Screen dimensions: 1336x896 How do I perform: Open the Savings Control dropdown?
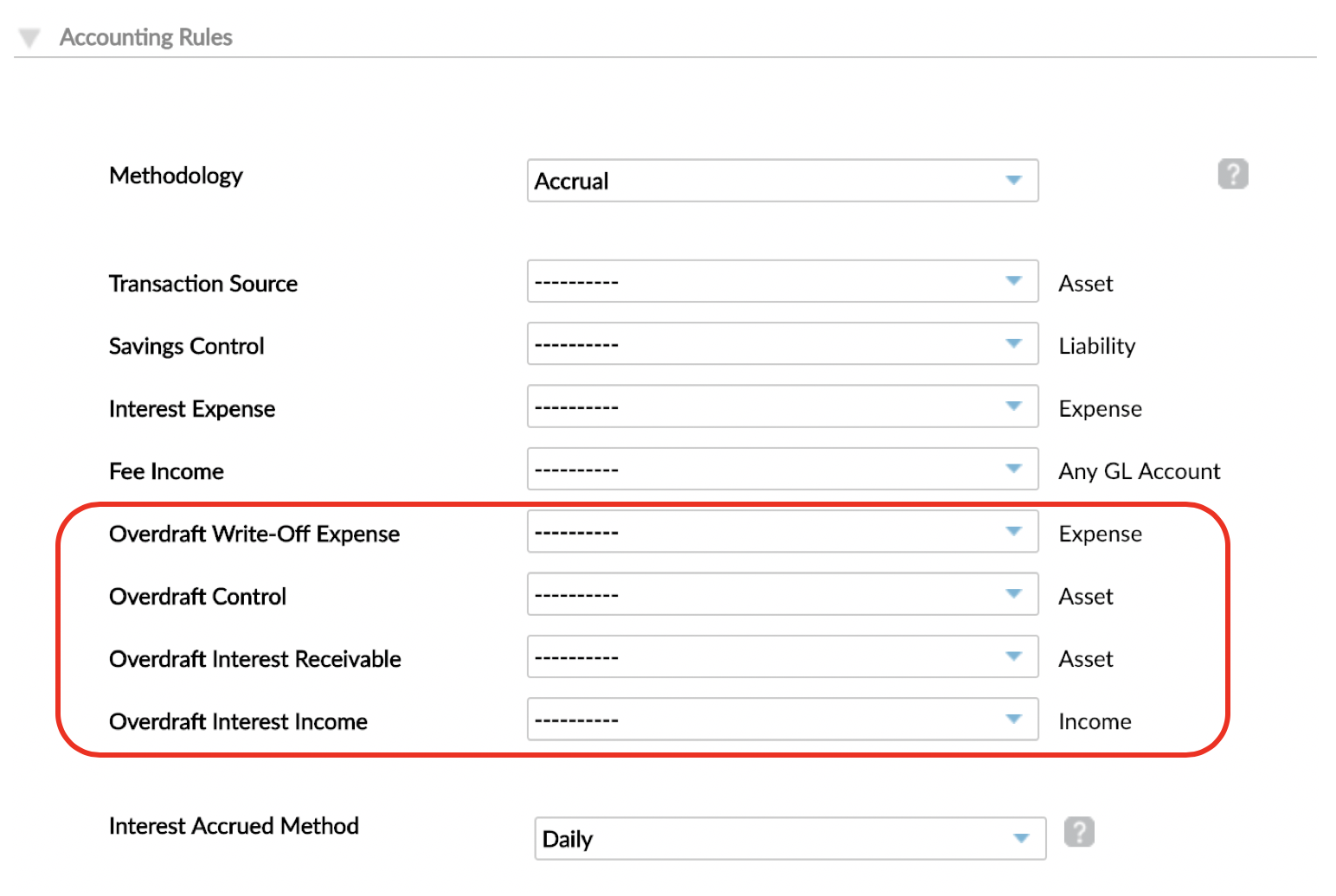(x=782, y=343)
